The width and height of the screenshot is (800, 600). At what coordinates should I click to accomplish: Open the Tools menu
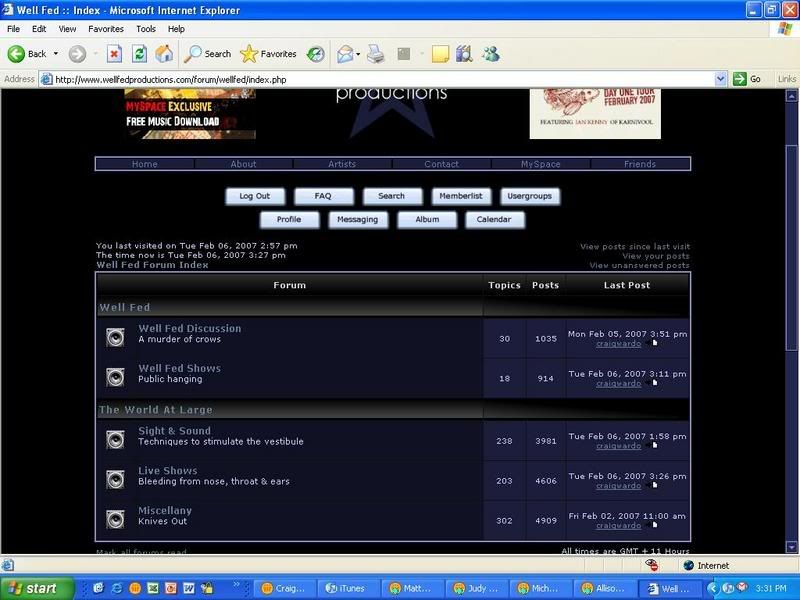tap(145, 29)
